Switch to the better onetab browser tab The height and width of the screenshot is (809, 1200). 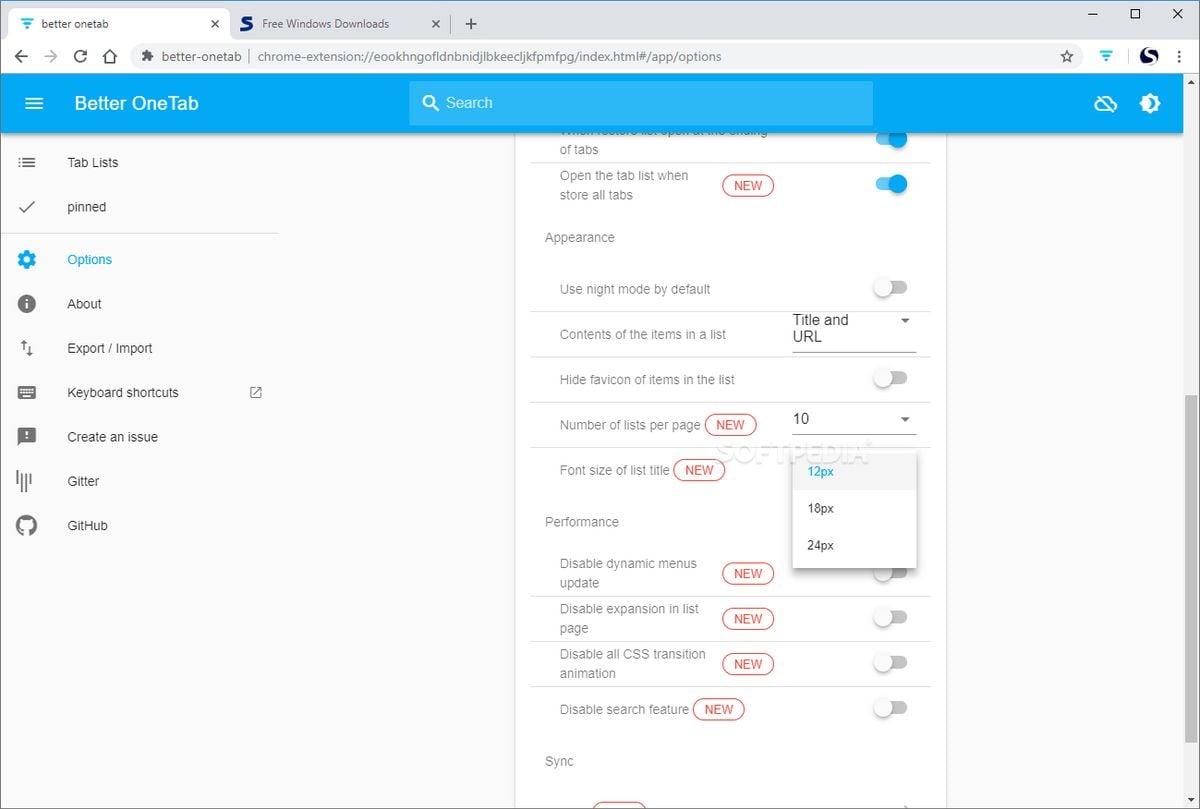tap(117, 24)
